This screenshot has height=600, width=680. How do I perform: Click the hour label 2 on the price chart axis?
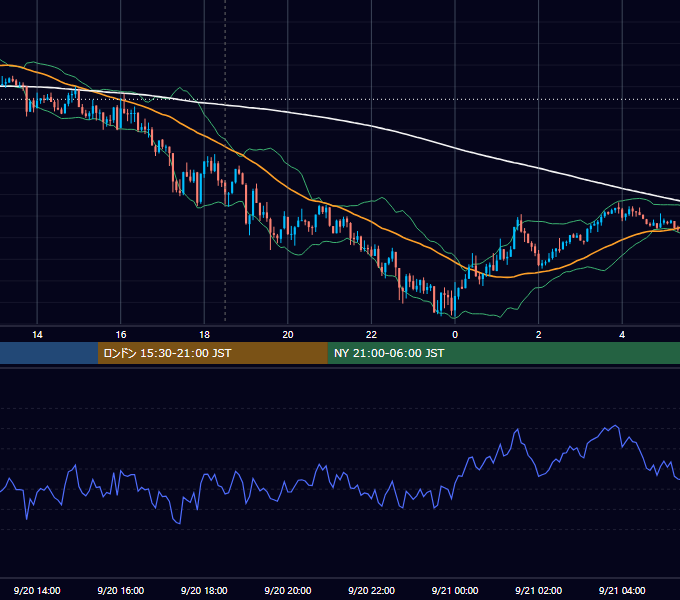click(539, 335)
